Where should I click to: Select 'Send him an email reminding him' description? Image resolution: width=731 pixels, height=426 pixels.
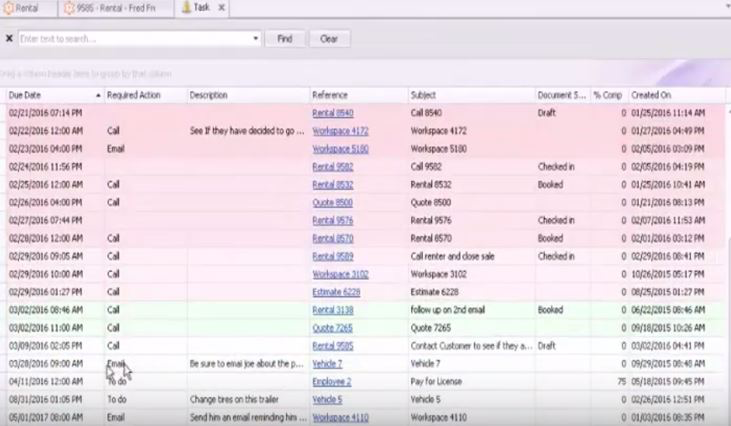coord(248,418)
